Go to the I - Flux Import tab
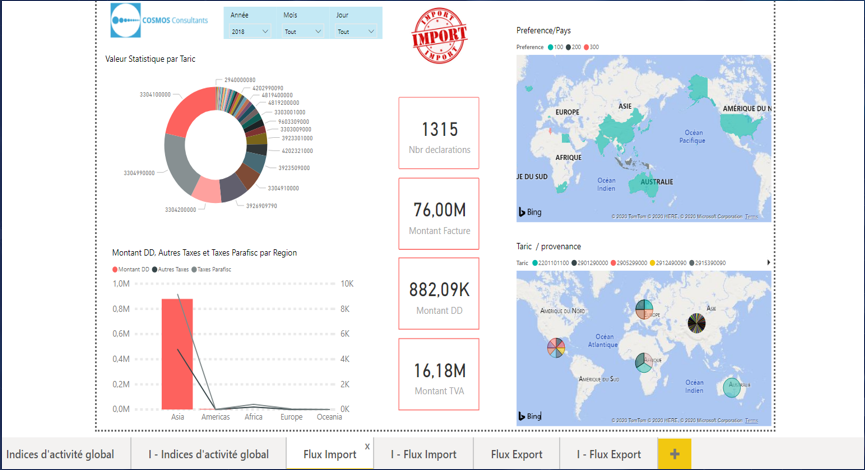The image size is (865, 470). [424, 454]
